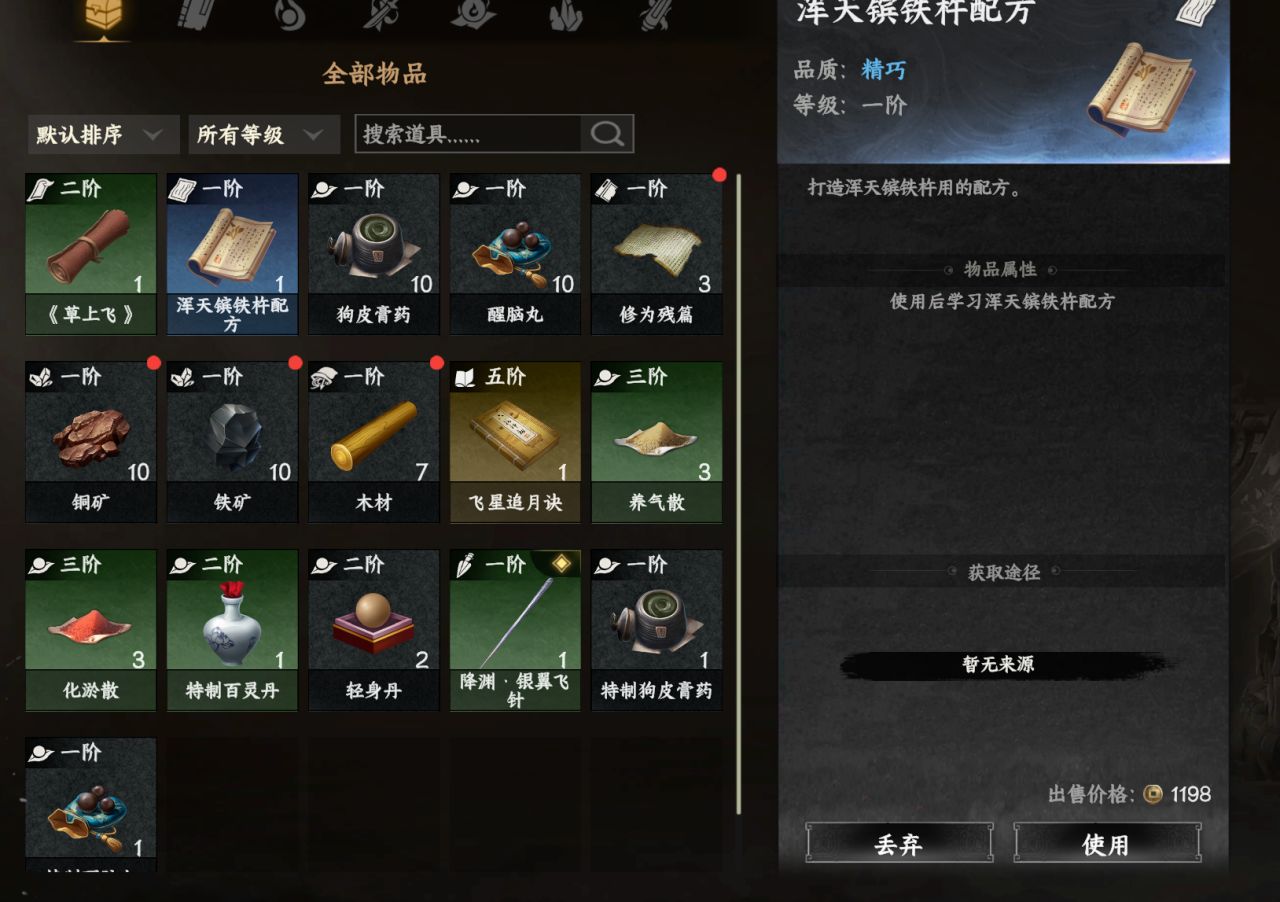This screenshot has height=902, width=1280.
Task: Click the 飞星追月诀 manual book
Action: coord(515,442)
